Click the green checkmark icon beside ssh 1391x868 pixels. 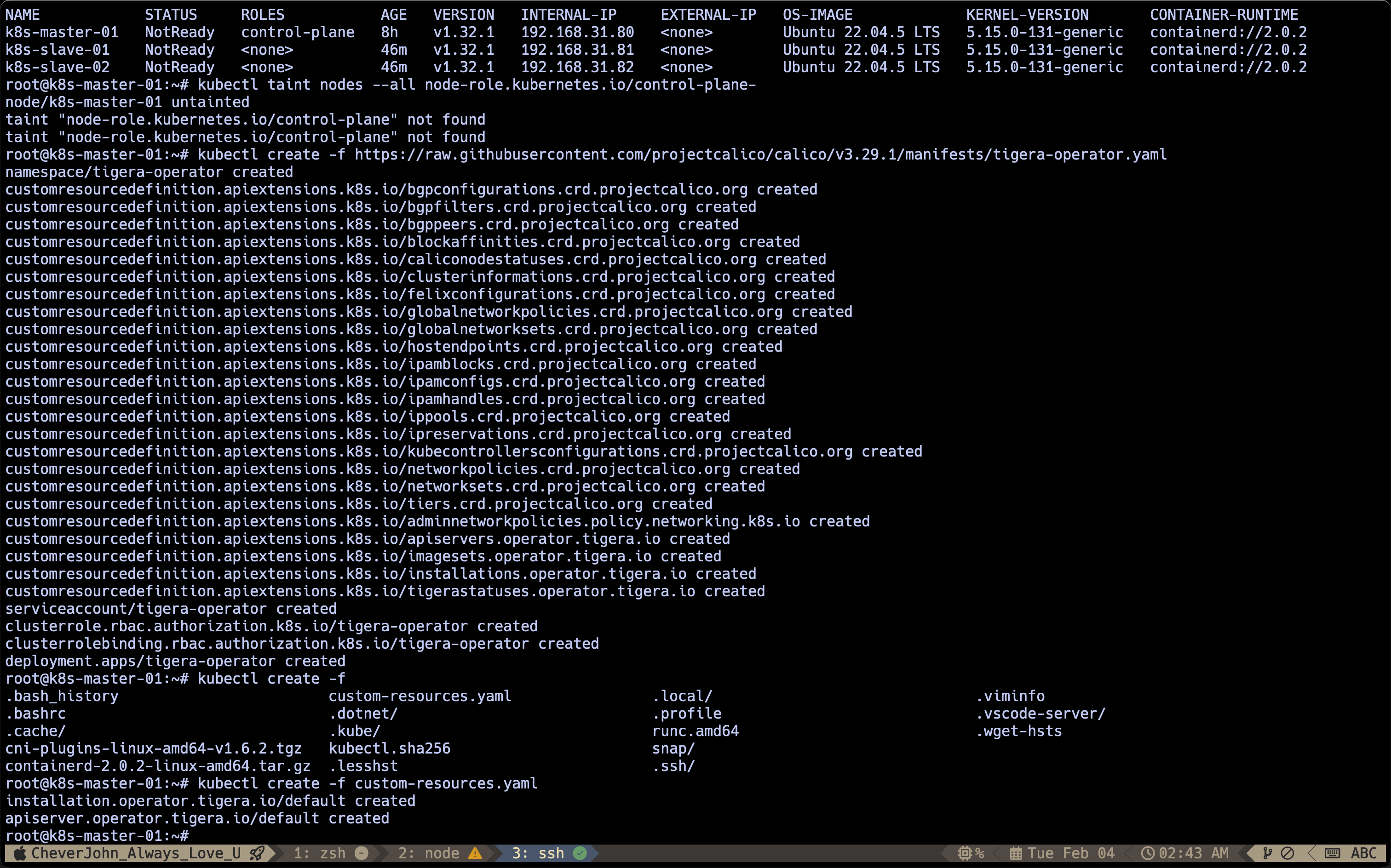pyautogui.click(x=580, y=853)
